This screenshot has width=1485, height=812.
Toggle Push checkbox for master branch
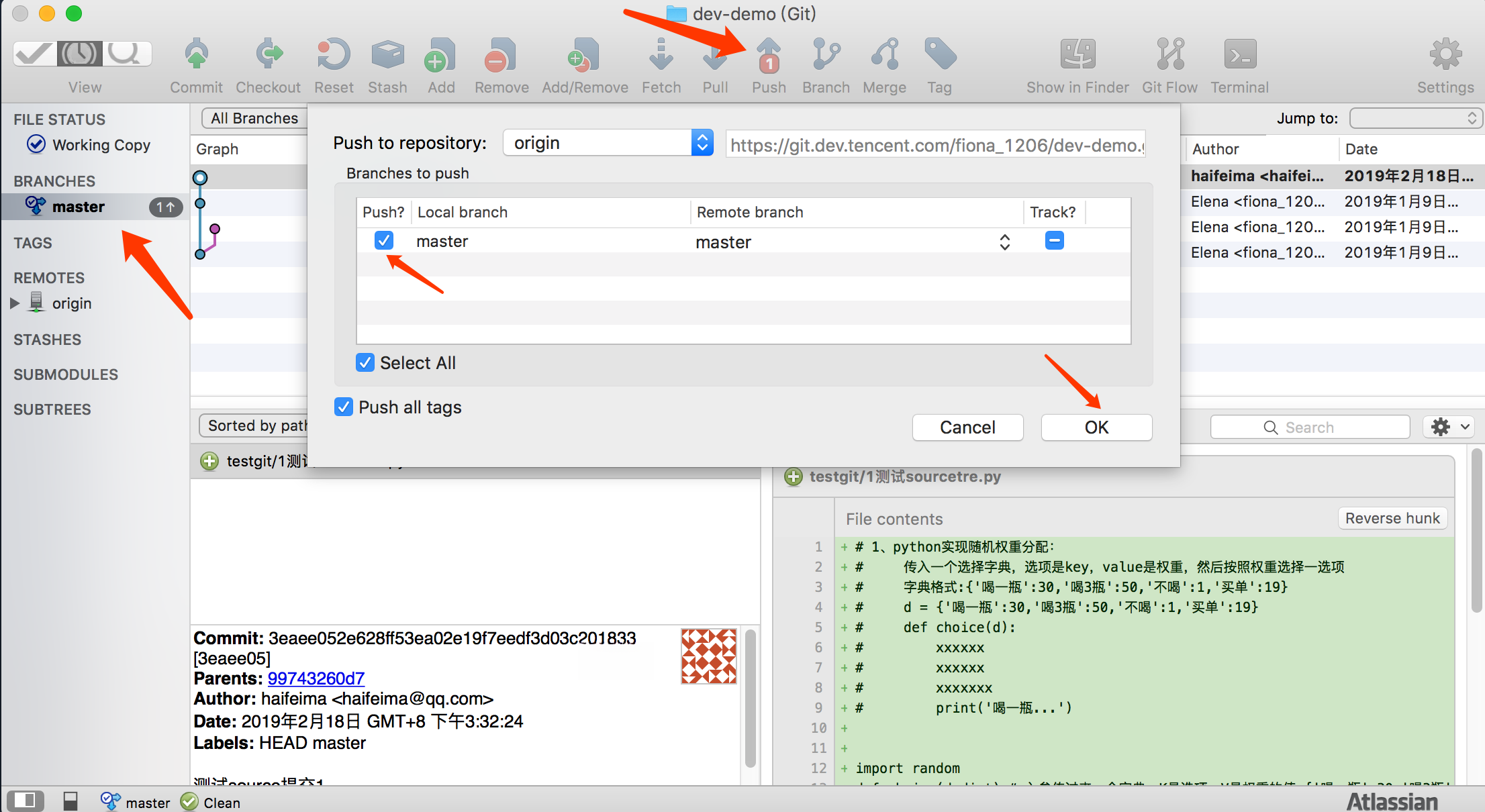click(x=384, y=240)
